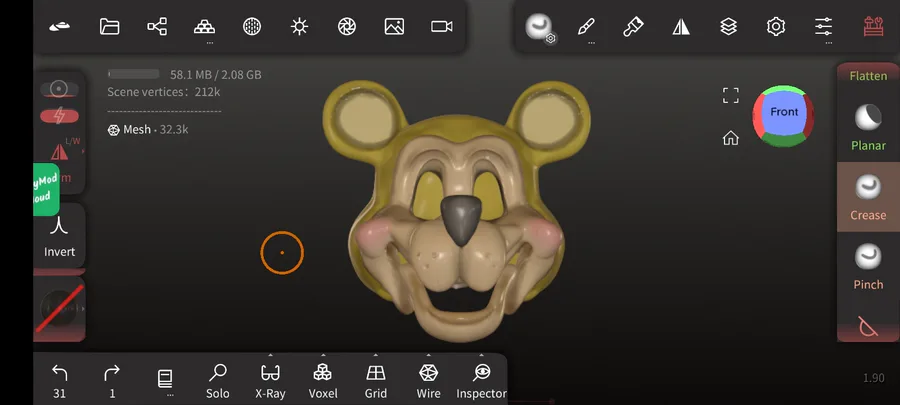Toggle the Grid display

(376, 381)
